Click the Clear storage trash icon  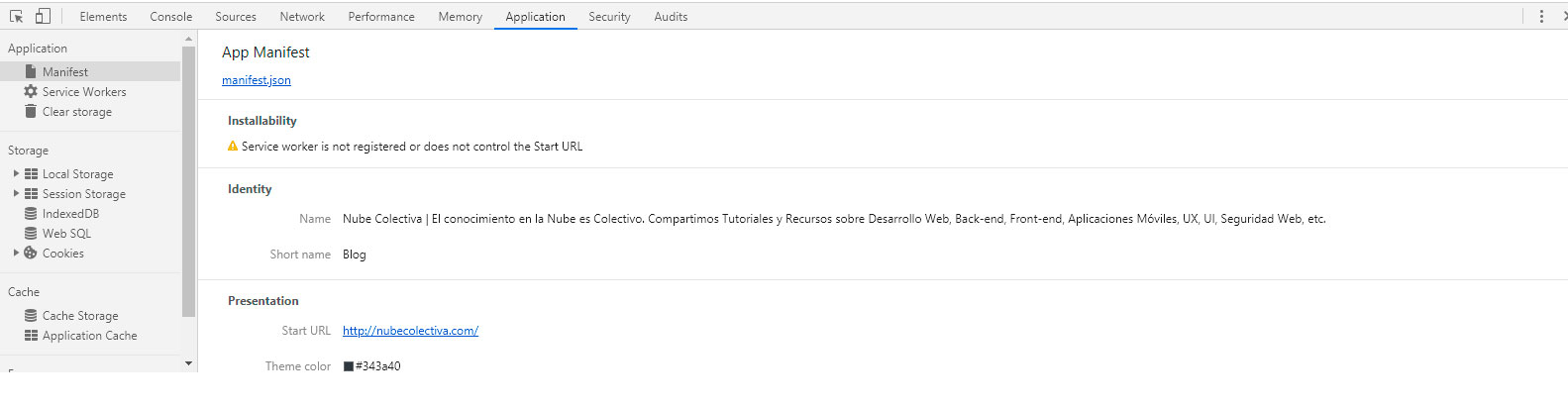pos(31,111)
